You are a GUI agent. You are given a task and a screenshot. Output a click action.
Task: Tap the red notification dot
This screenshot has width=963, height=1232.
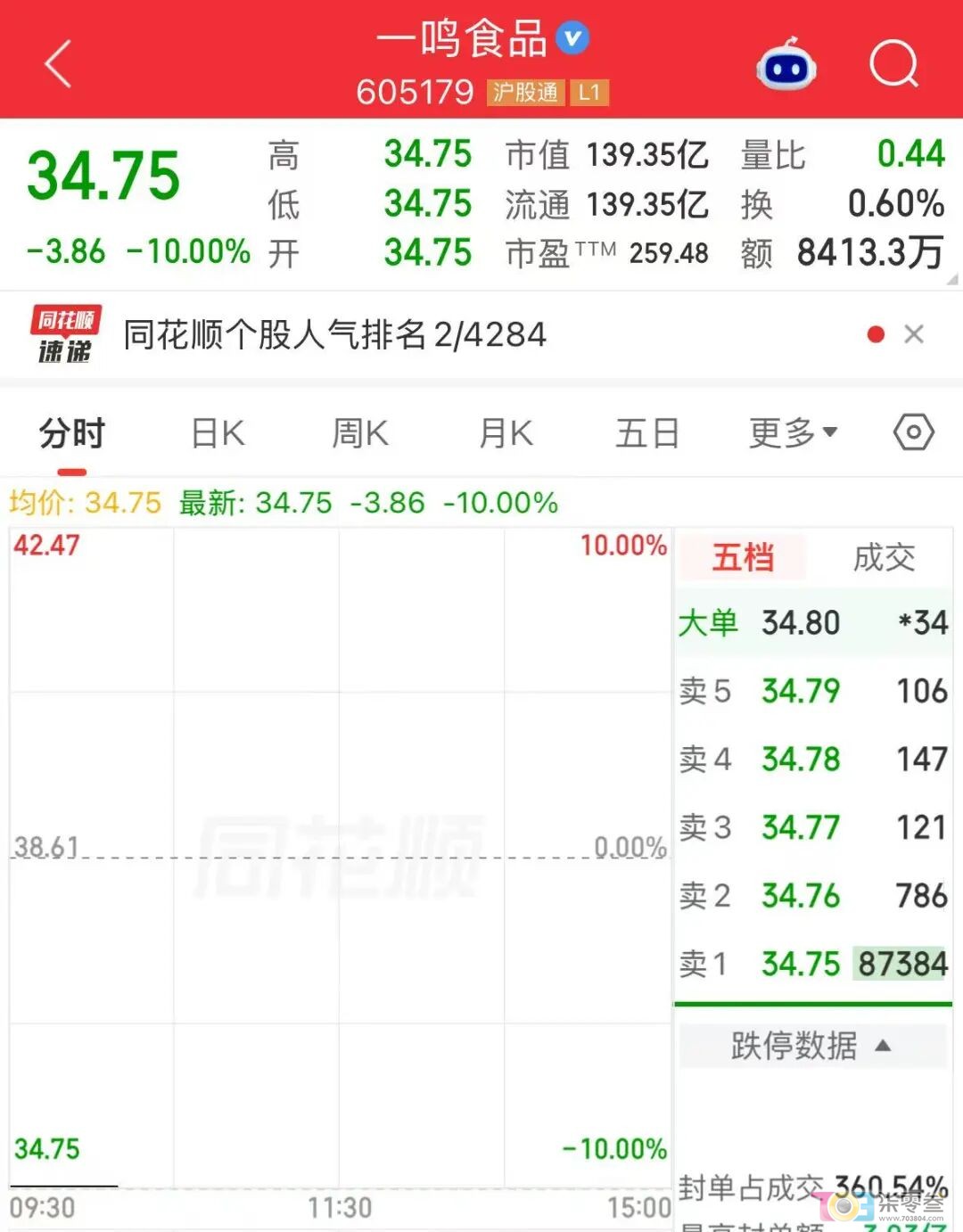pyautogui.click(x=876, y=334)
